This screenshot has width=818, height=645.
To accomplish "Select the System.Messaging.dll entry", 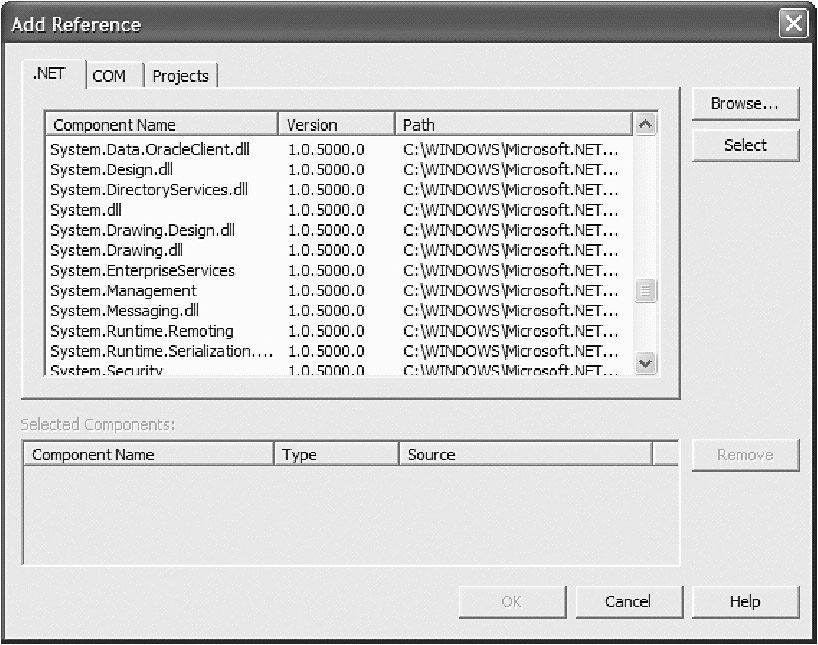I will click(125, 311).
